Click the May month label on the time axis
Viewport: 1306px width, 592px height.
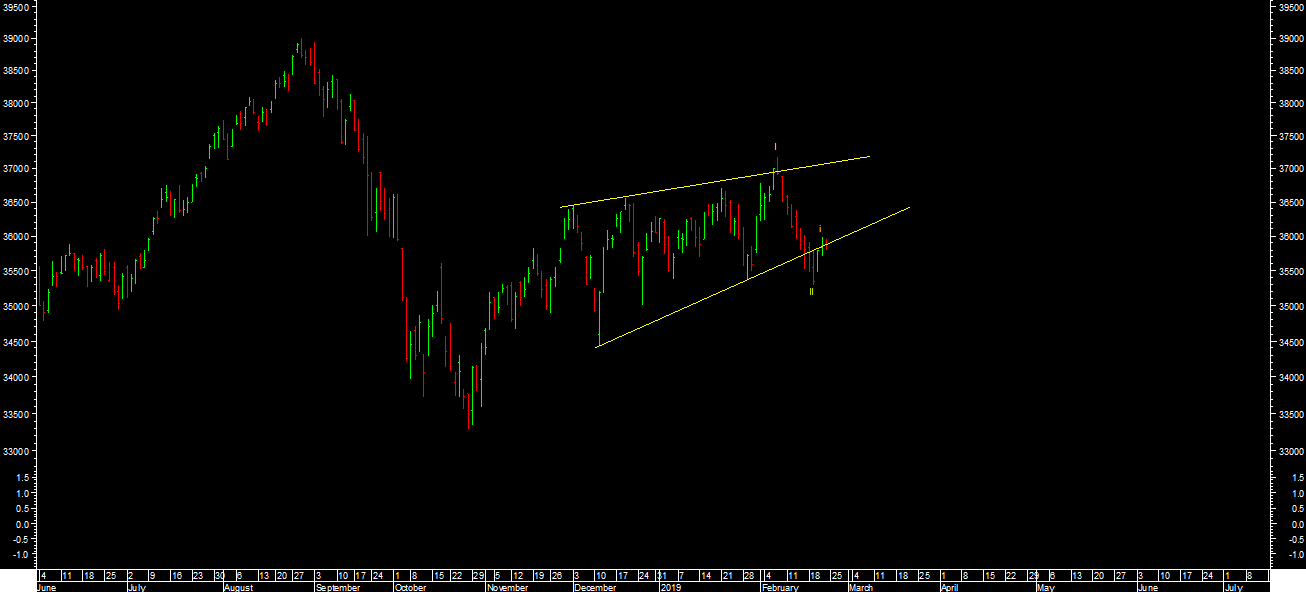[1045, 588]
